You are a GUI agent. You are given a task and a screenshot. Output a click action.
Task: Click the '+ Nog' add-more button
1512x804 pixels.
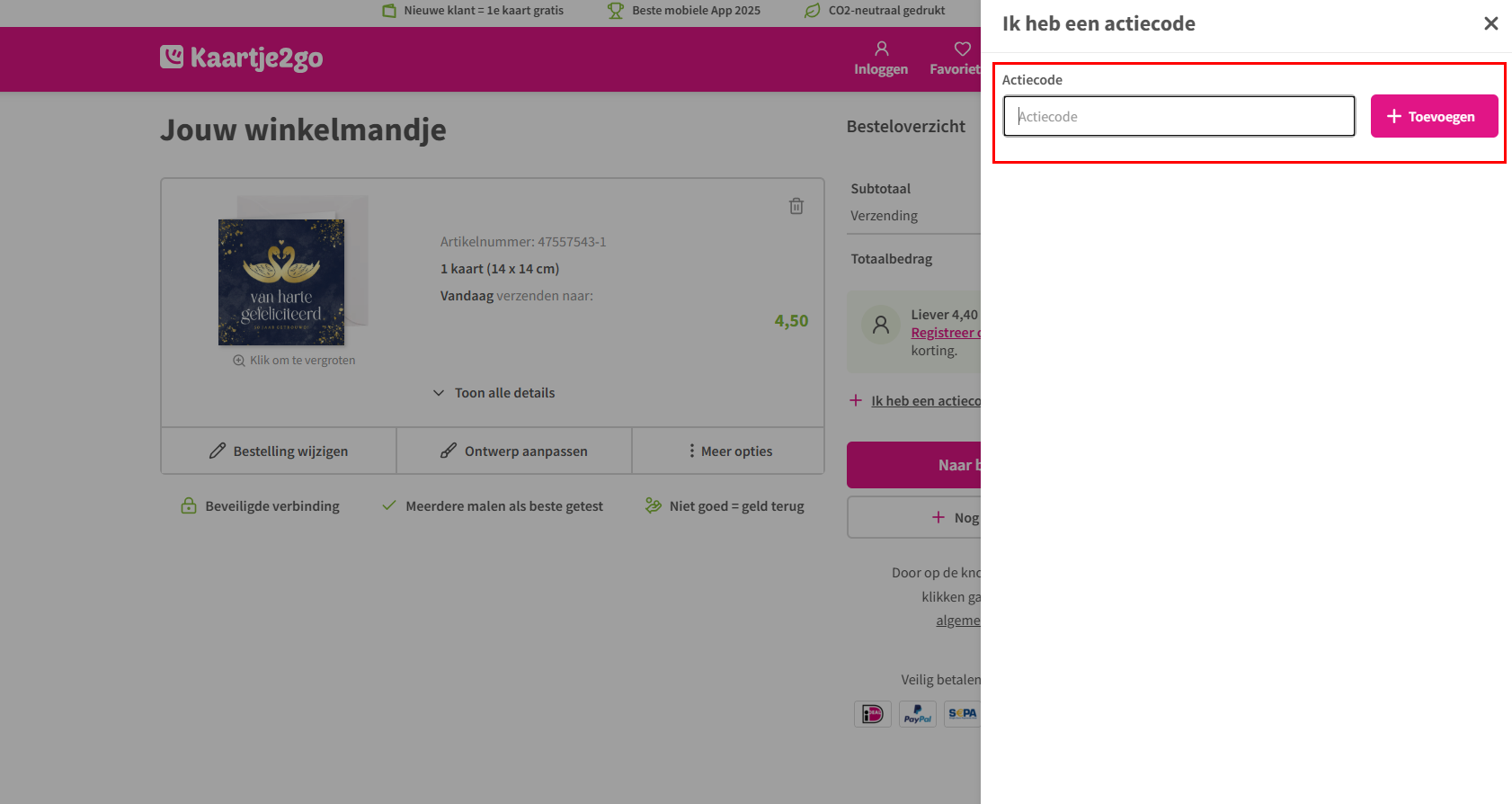[x=913, y=517]
